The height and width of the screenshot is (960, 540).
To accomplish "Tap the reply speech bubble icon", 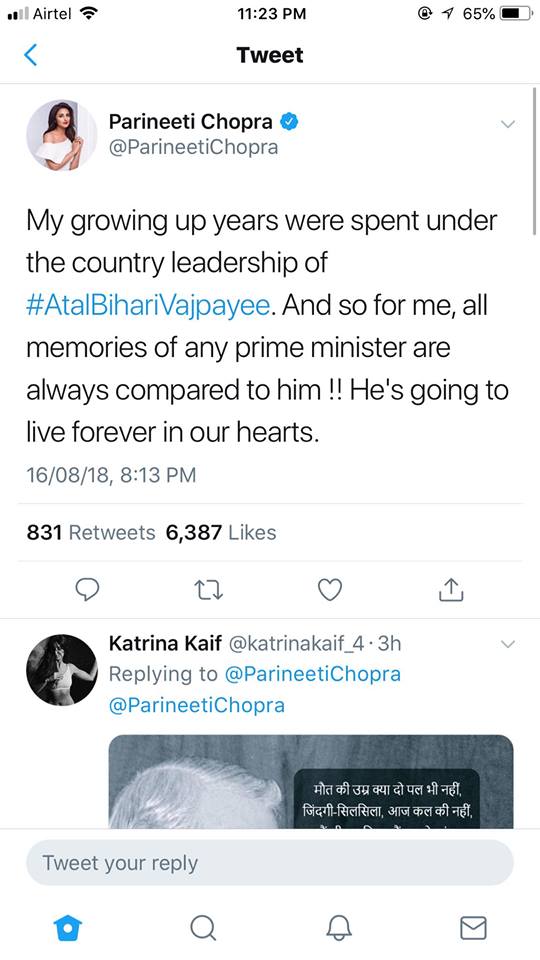I will click(87, 589).
